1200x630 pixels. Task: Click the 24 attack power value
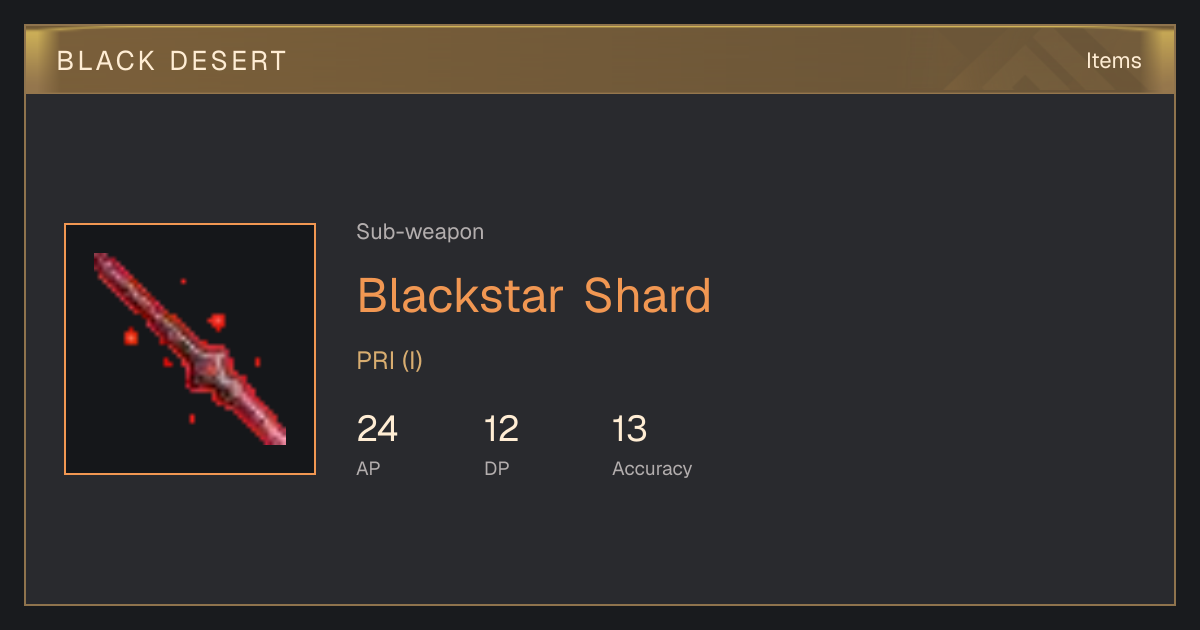[377, 429]
